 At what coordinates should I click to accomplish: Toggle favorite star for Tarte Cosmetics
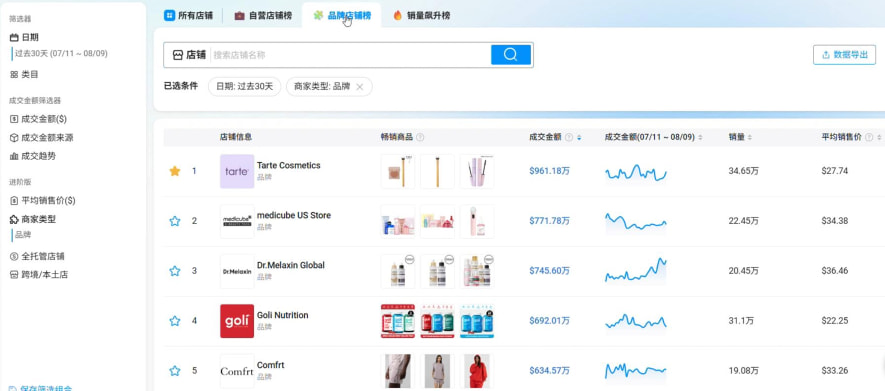click(x=175, y=171)
